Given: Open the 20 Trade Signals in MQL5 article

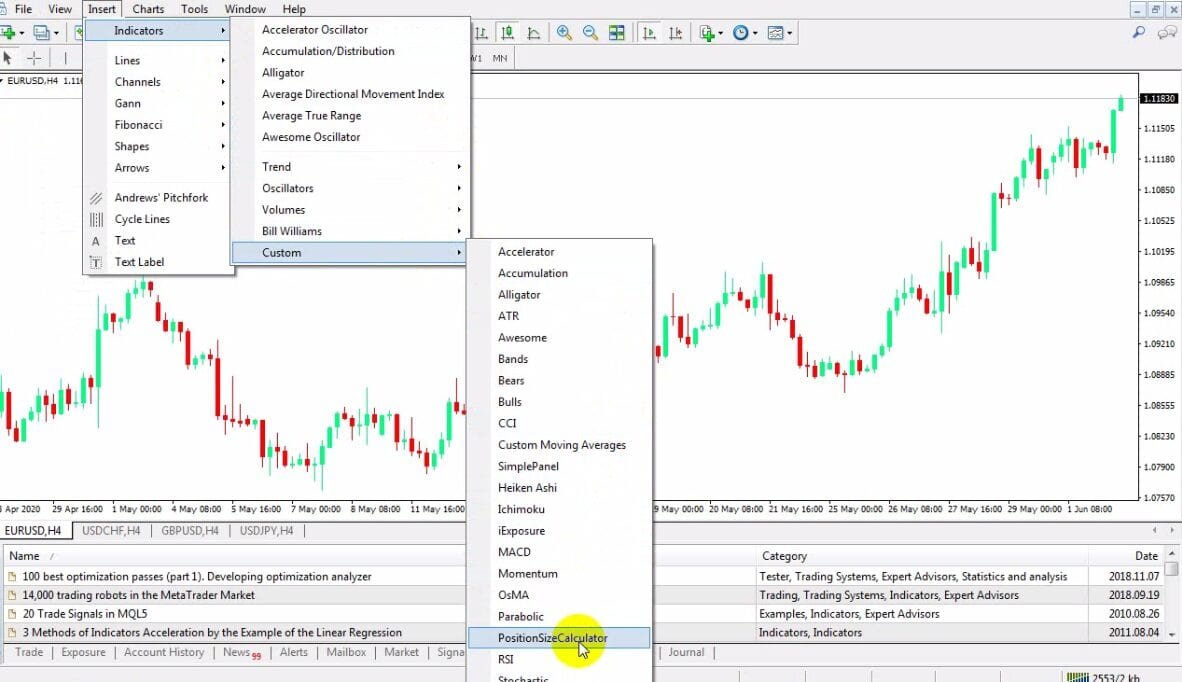Looking at the screenshot, I should (x=84, y=614).
